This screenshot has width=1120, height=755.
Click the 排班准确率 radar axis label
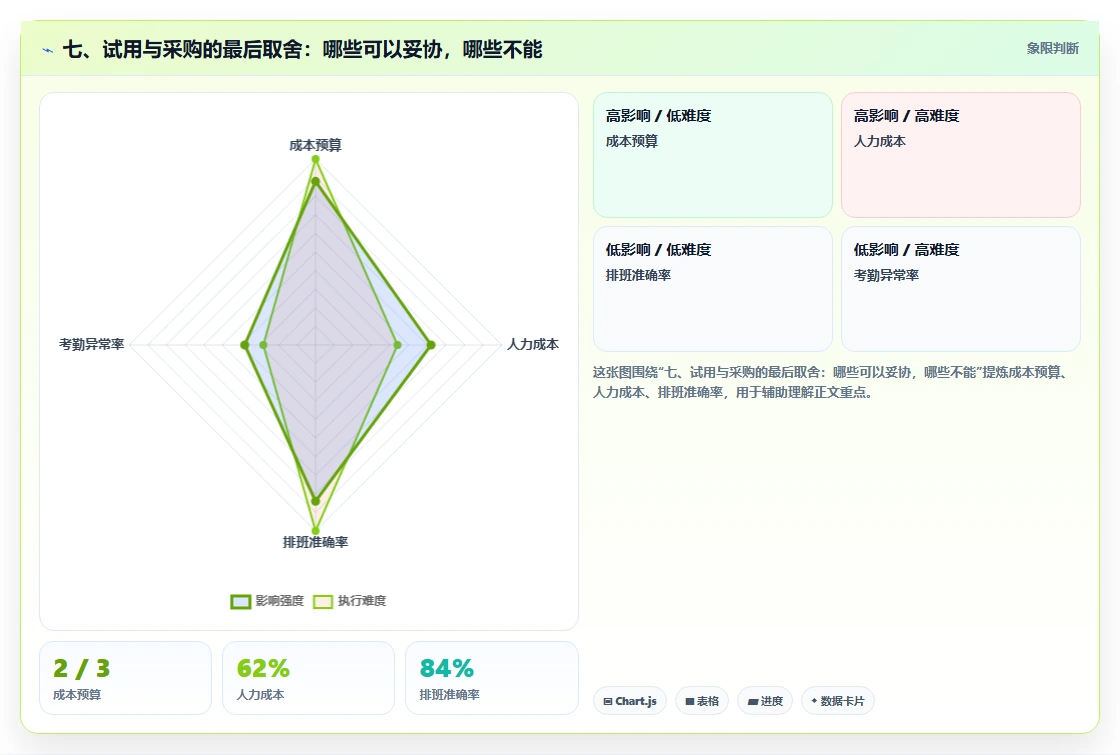click(x=315, y=542)
